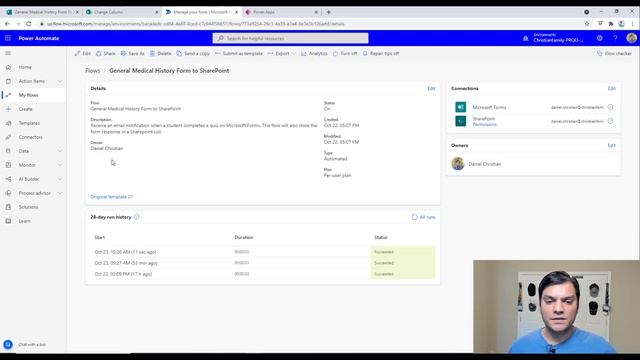This screenshot has width=640, height=360.
Task: Open Action items in sidebar
Action: pyautogui.click(x=31, y=81)
